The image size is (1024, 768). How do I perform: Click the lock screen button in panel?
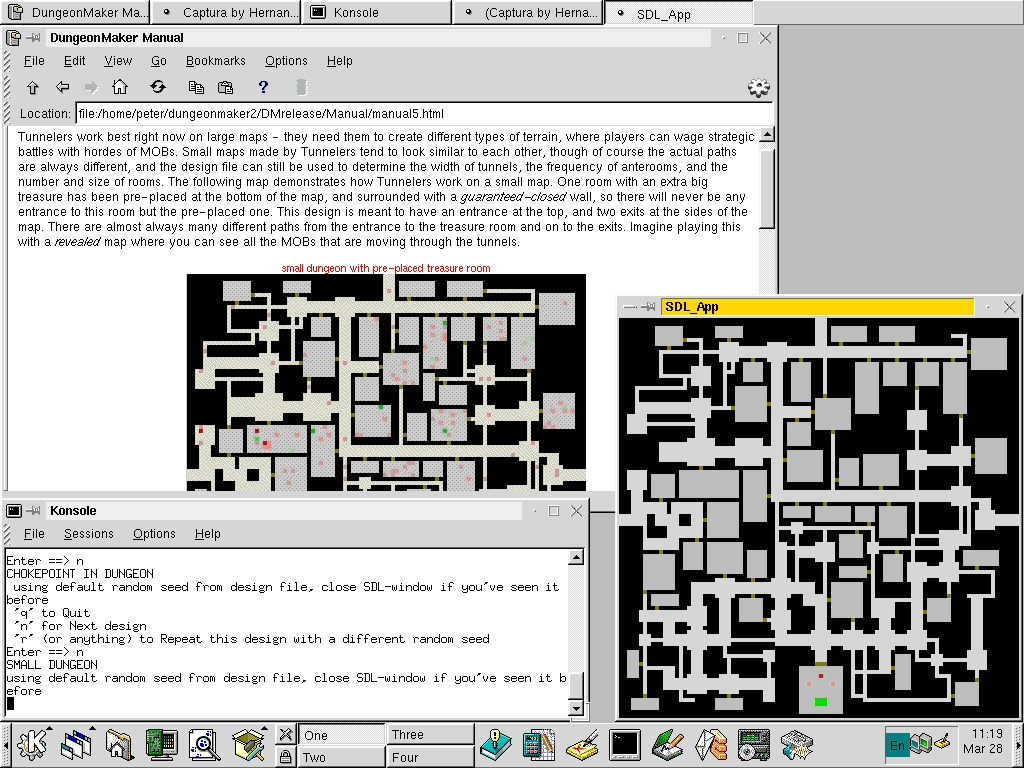tap(285, 756)
